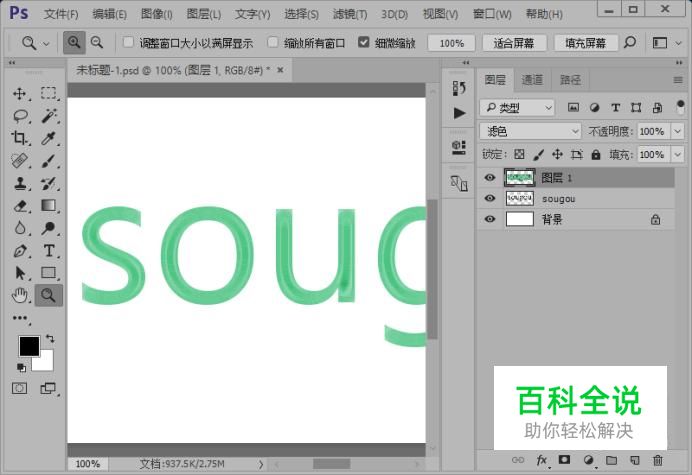This screenshot has width=692, height=475.
Task: Open the 文件(F) menu
Action: (x=61, y=14)
